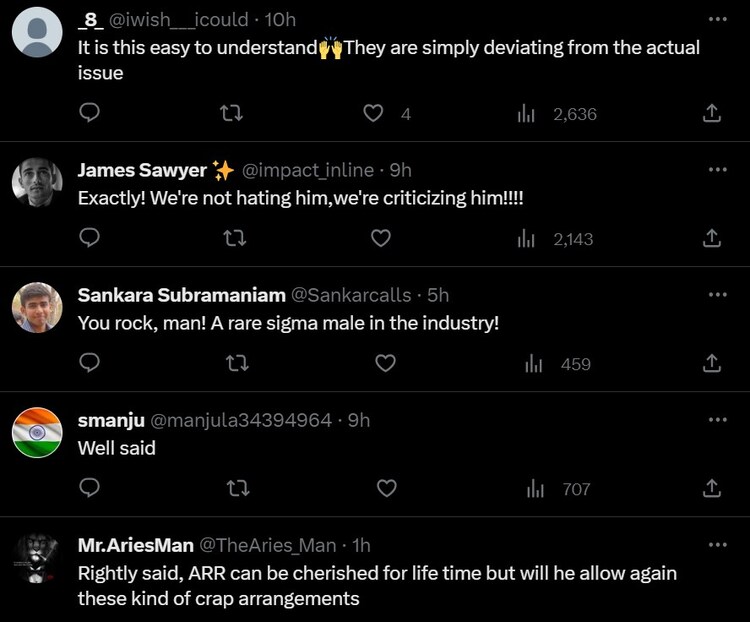Click James Sawyer's profile avatar

[x=37, y=184]
